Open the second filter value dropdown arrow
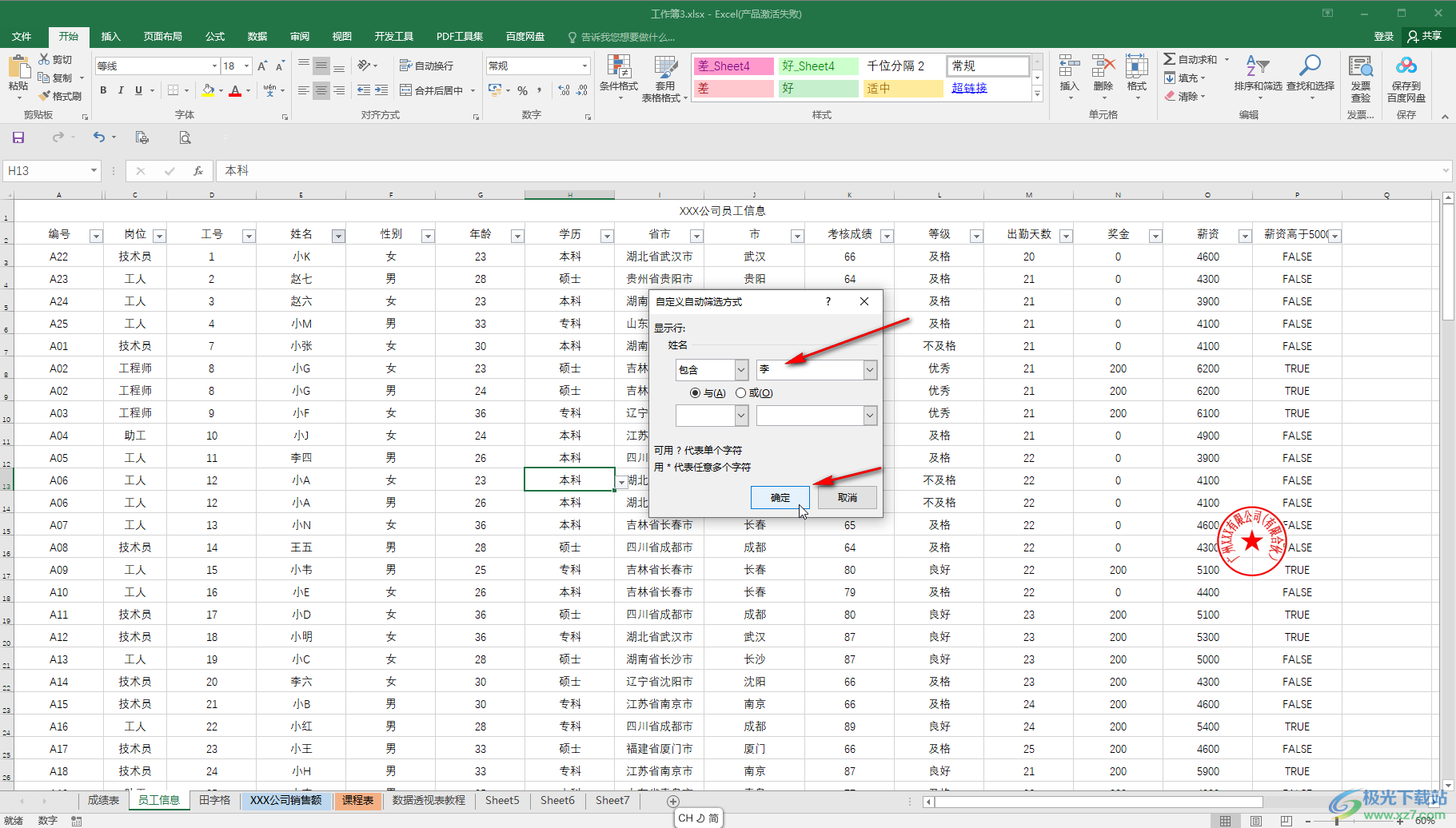The height and width of the screenshot is (828, 1456). (x=870, y=416)
